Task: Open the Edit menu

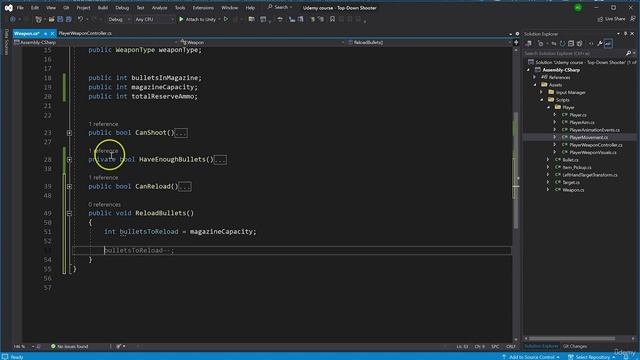Action: point(35,8)
